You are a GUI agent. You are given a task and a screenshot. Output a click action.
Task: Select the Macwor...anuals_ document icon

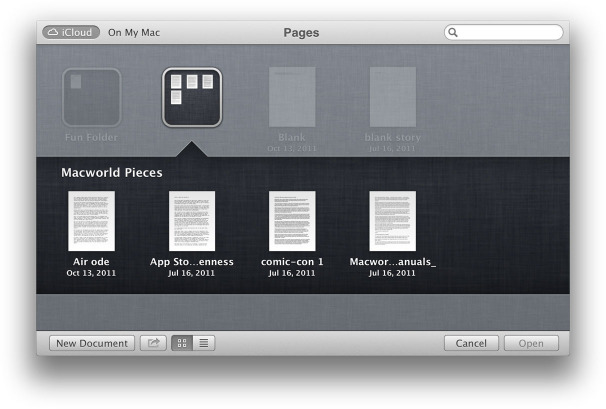(x=392, y=221)
